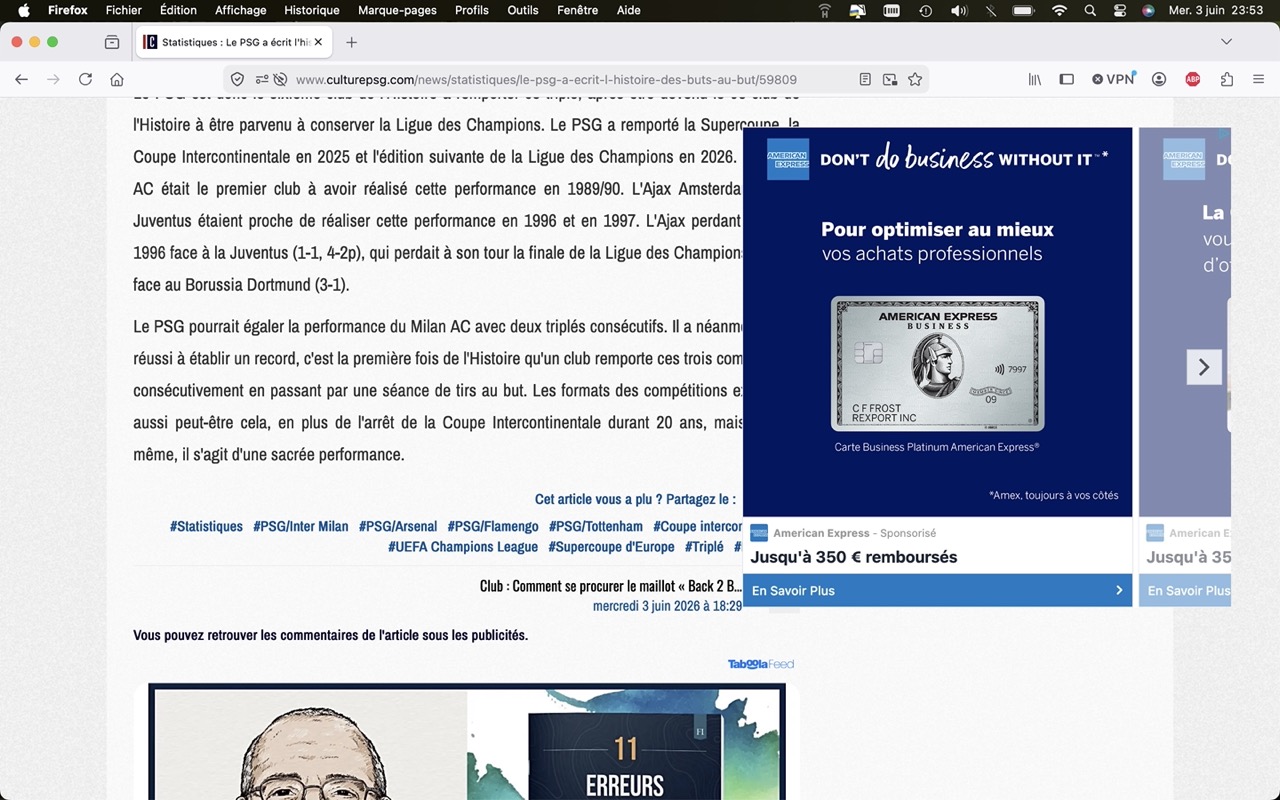Open the Wi-Fi status menu

pos(1059,11)
